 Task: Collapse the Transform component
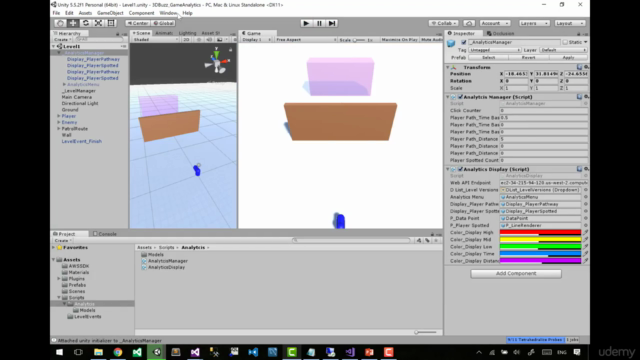(448, 67)
